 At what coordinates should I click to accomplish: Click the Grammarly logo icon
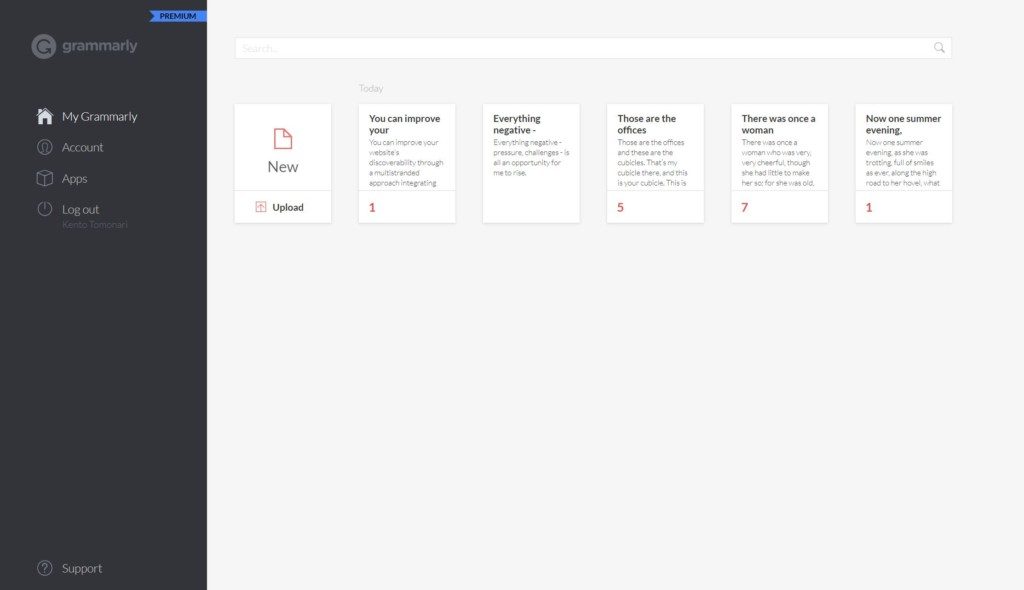coord(43,46)
